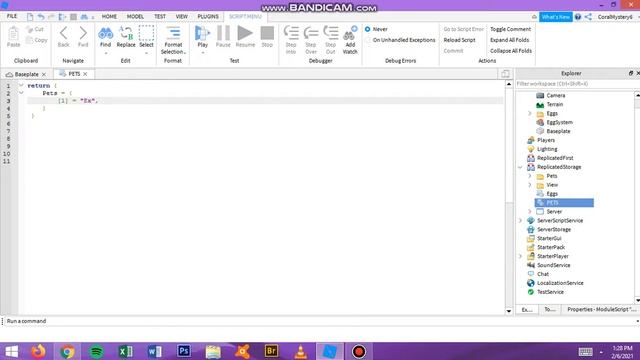Image resolution: width=640 pixels, height=360 pixels.
Task: Collapse code fold on line 1
Action: [x=21, y=86]
